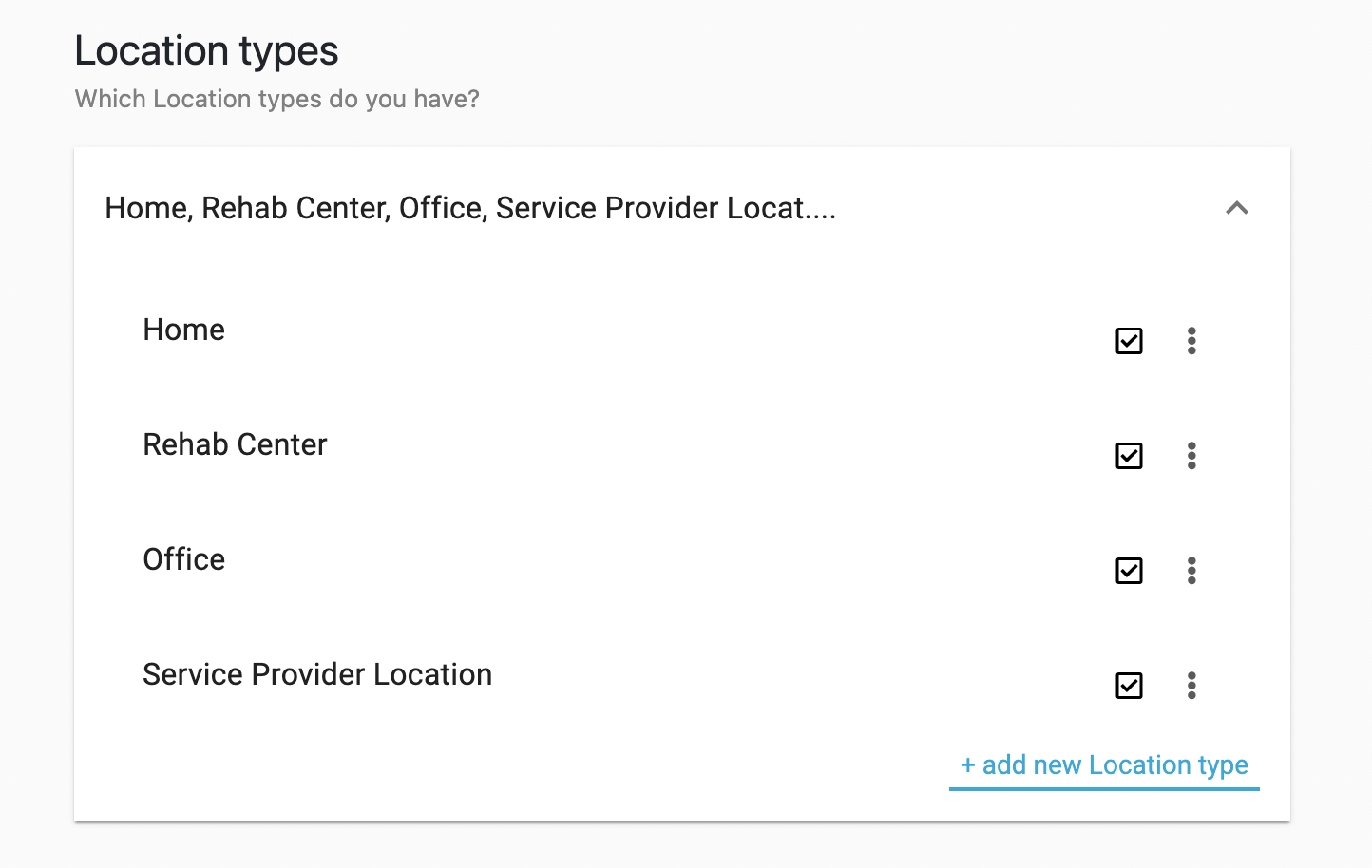Open the Home row's three-dot menu
Screen dimensions: 1372x868
pyautogui.click(x=1191, y=341)
